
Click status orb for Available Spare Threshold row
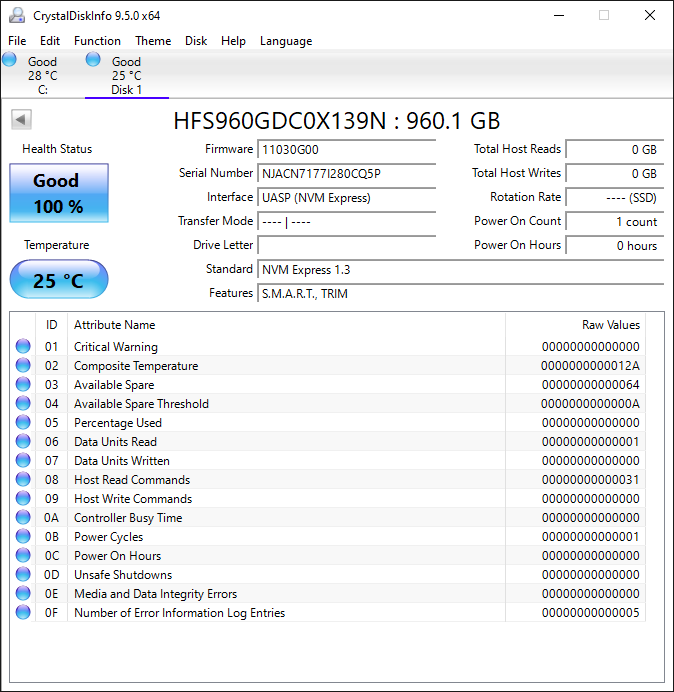(x=23, y=403)
